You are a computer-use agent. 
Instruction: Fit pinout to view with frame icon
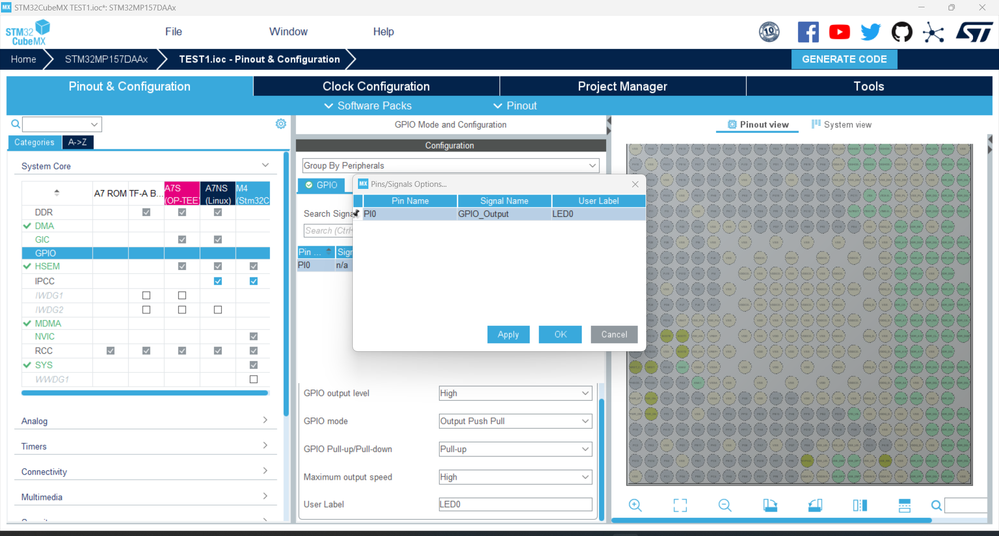(680, 505)
